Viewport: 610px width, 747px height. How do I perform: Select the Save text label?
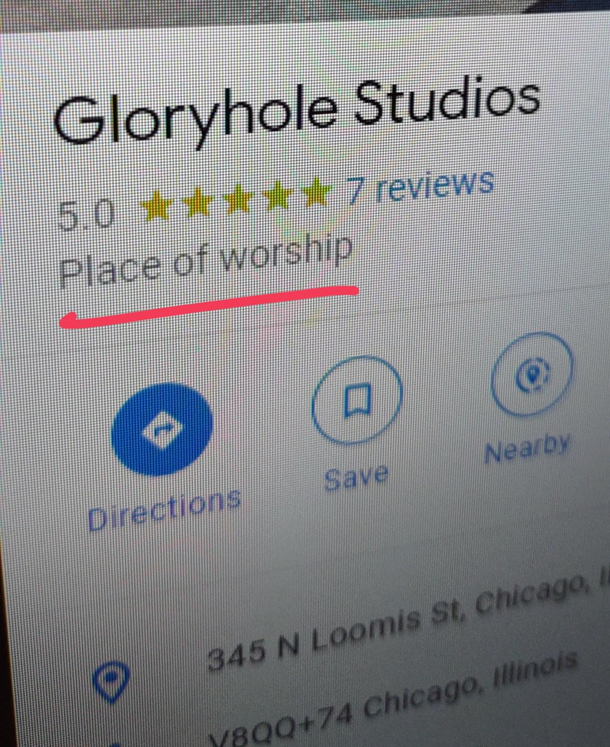356,477
